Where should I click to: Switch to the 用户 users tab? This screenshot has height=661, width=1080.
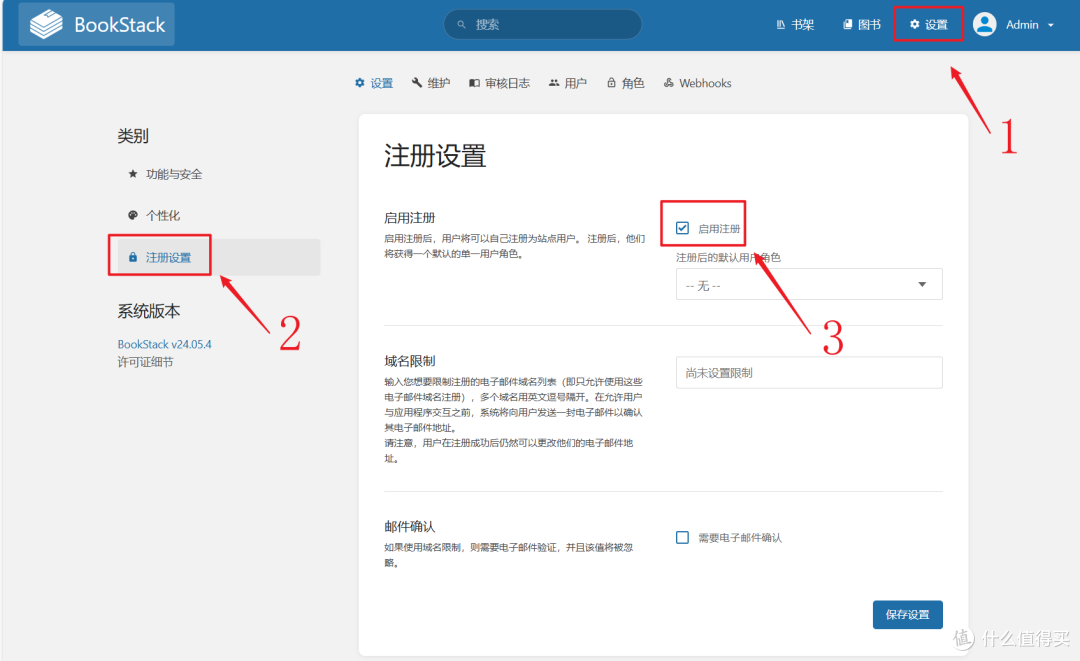tap(568, 83)
